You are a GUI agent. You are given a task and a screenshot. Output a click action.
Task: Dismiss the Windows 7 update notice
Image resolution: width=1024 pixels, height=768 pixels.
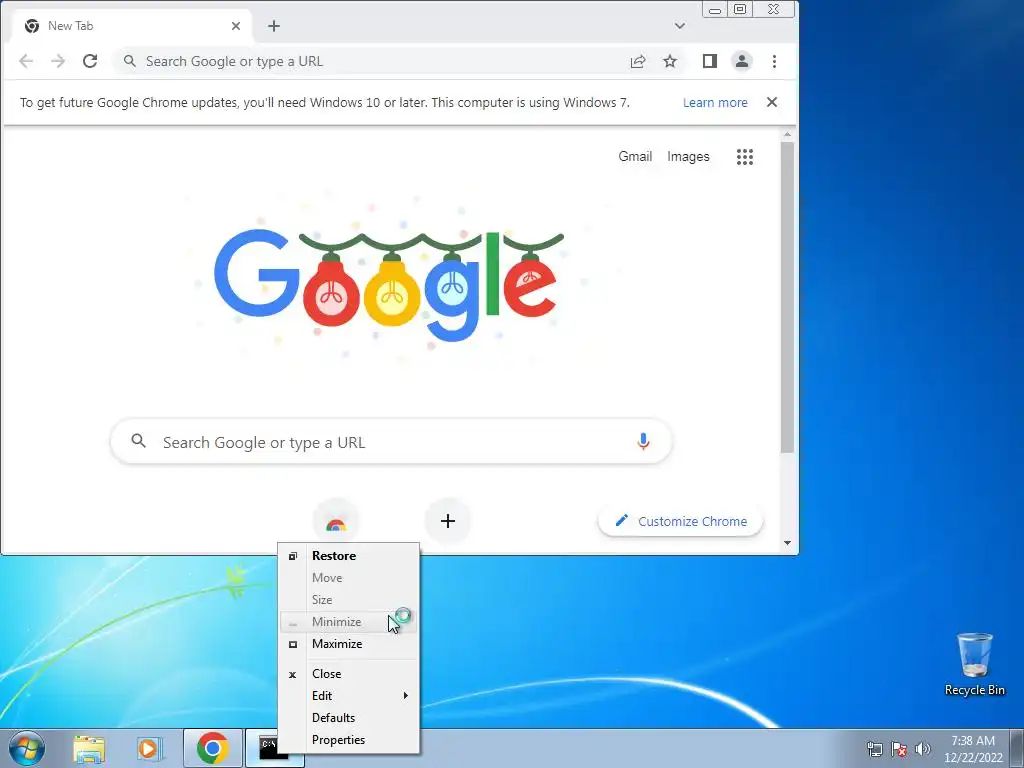pyautogui.click(x=772, y=102)
